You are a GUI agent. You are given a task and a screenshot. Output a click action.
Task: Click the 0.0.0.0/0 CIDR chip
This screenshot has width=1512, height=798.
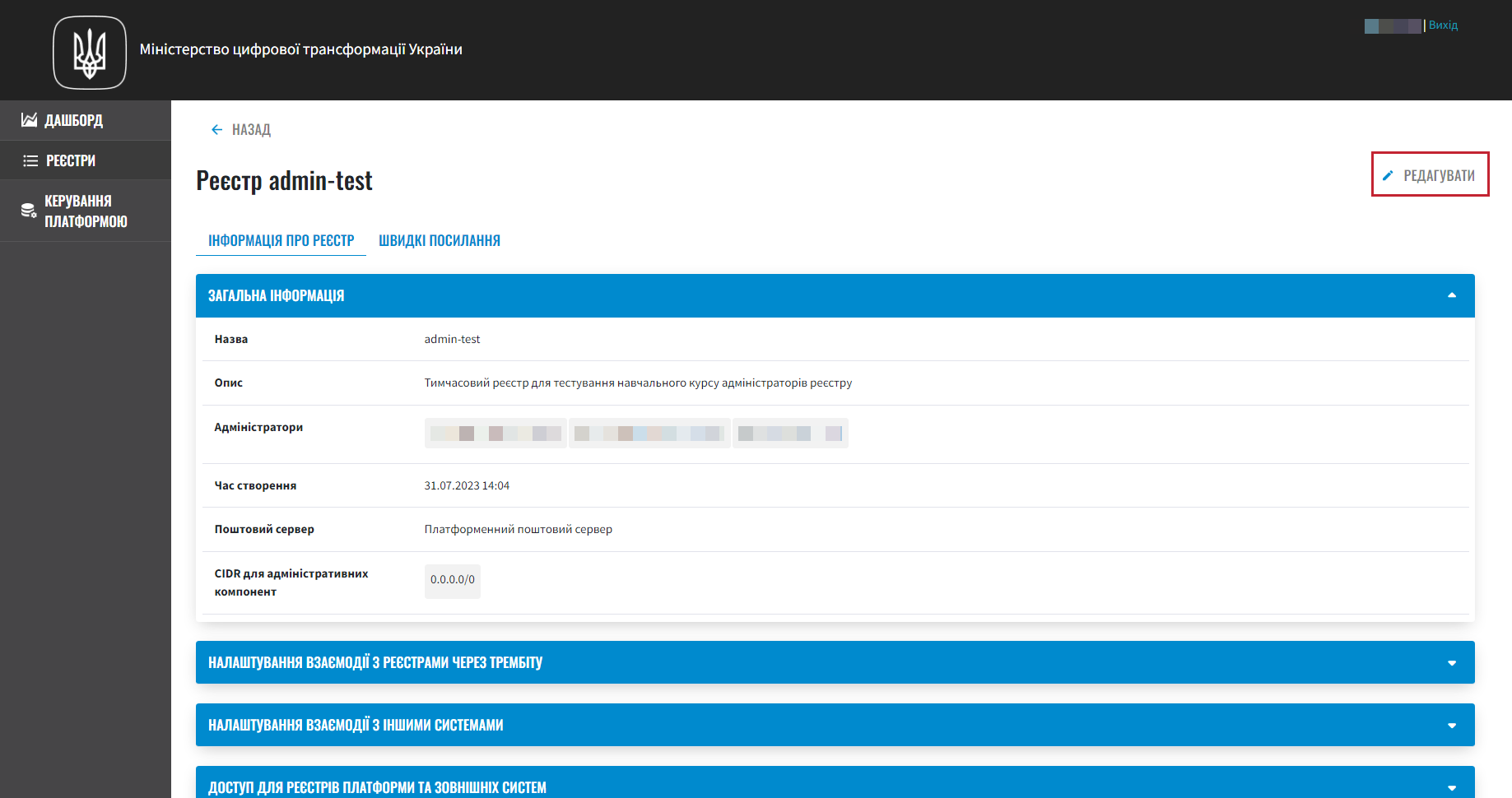452,580
